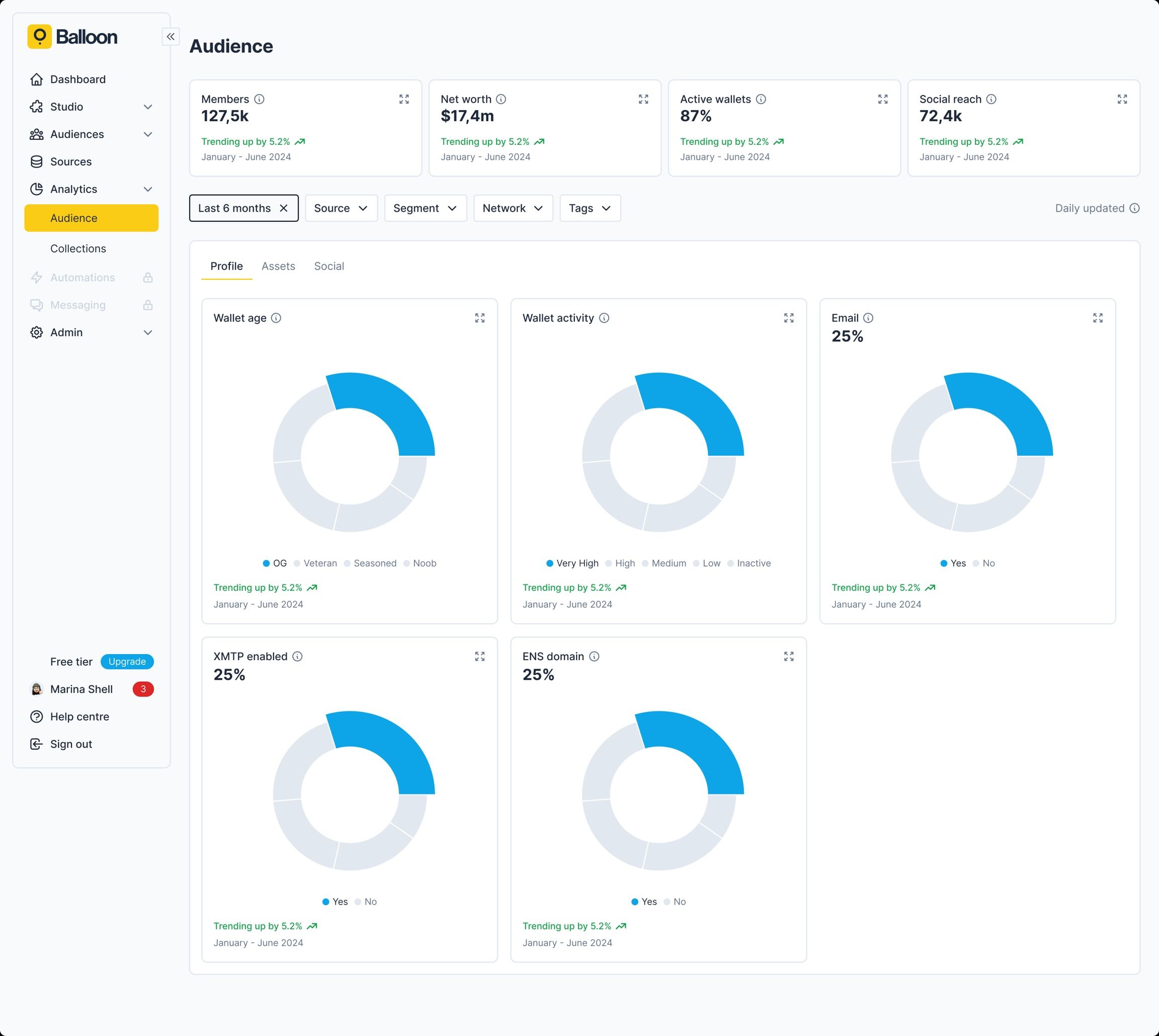Collapse the sidebar with double-chevron icon
The width and height of the screenshot is (1159, 1036).
click(171, 36)
